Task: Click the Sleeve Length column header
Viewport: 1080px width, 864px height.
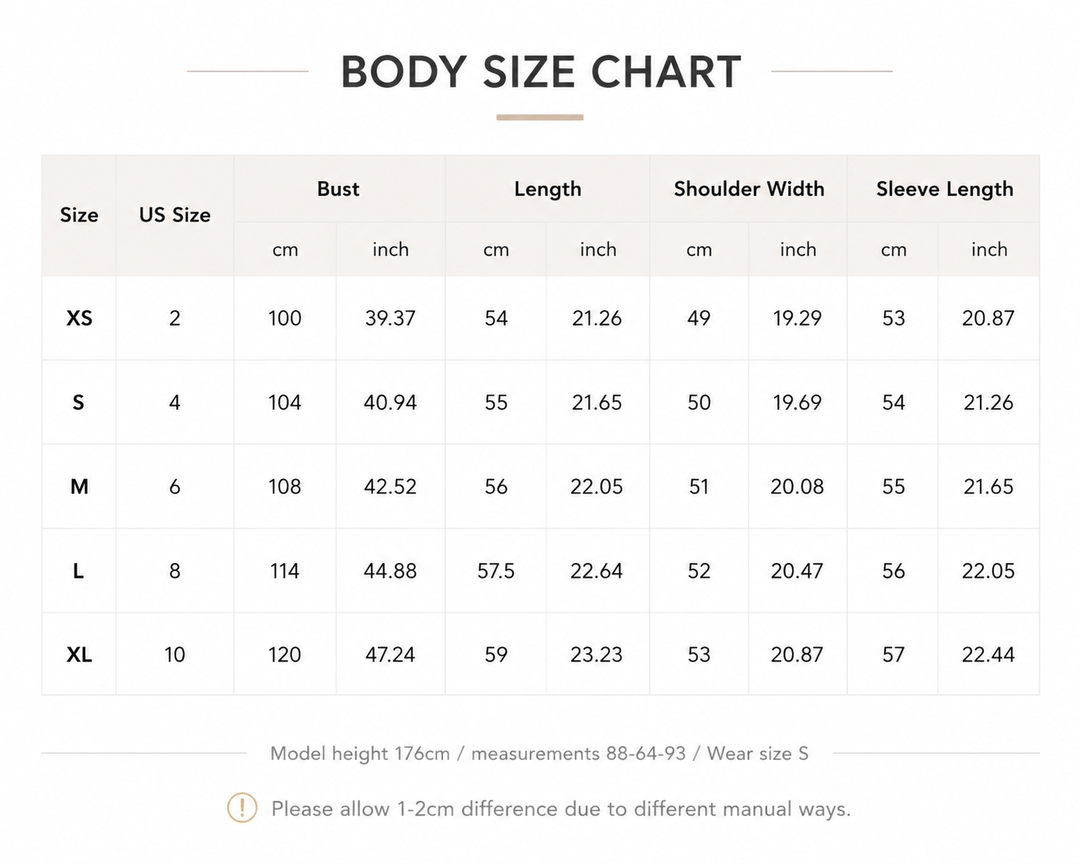Action: (944, 189)
